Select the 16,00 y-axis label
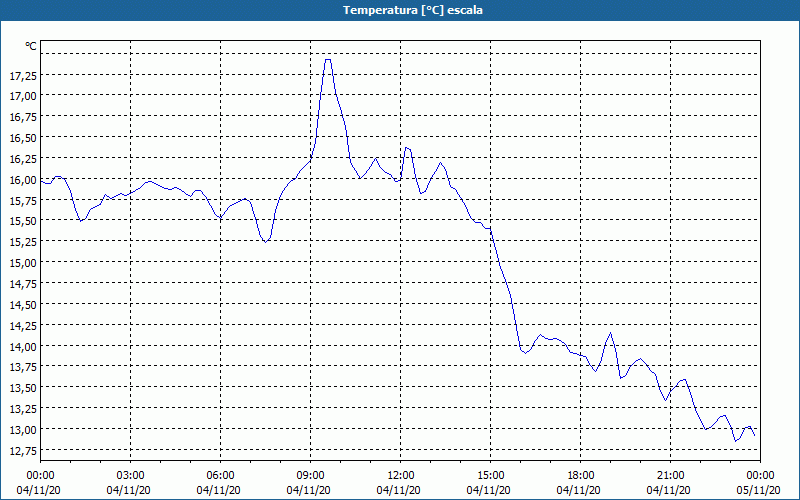This screenshot has height=500, width=800. tap(22, 180)
